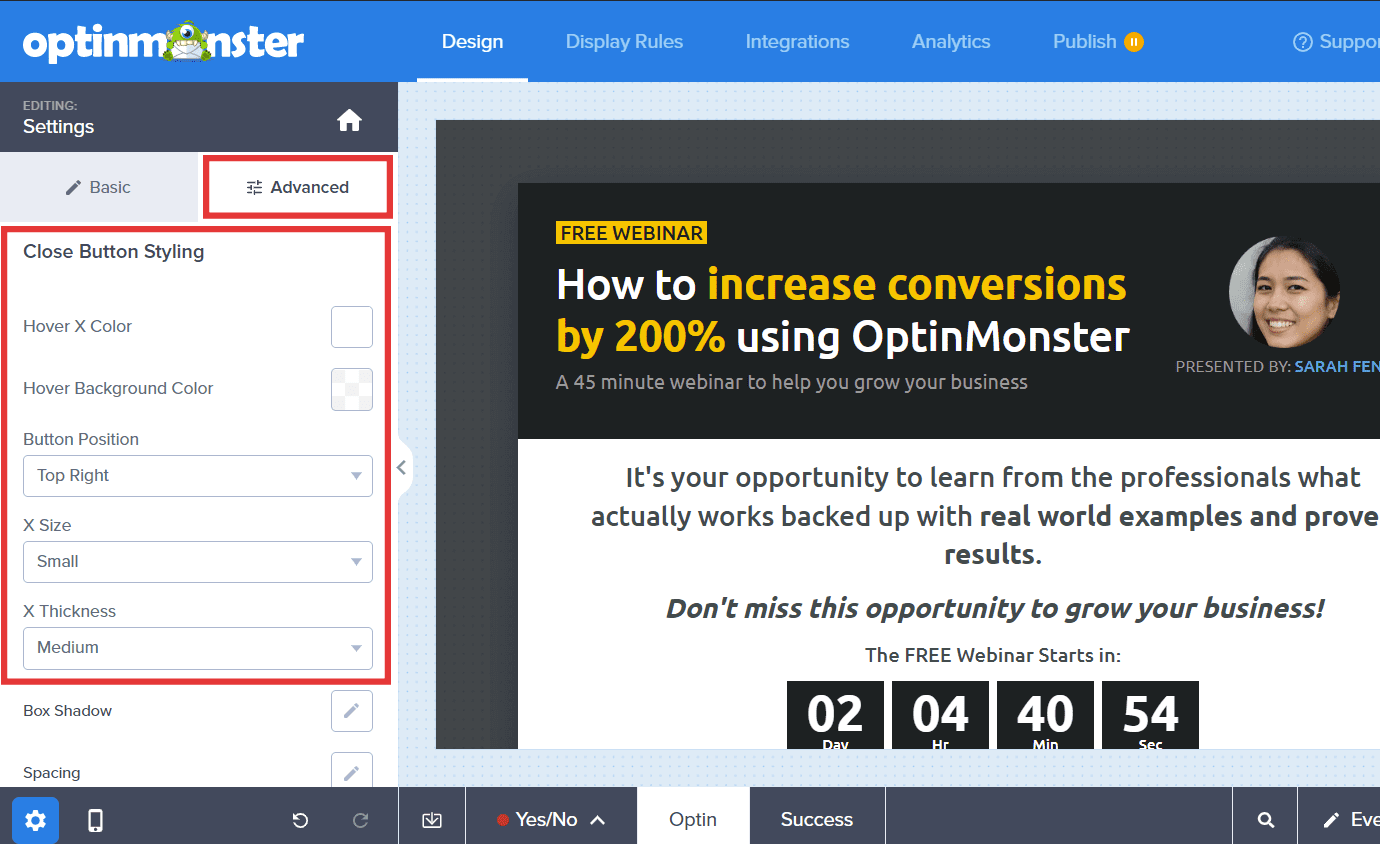Open the Analytics section
This screenshot has height=844, width=1380.
[x=950, y=42]
